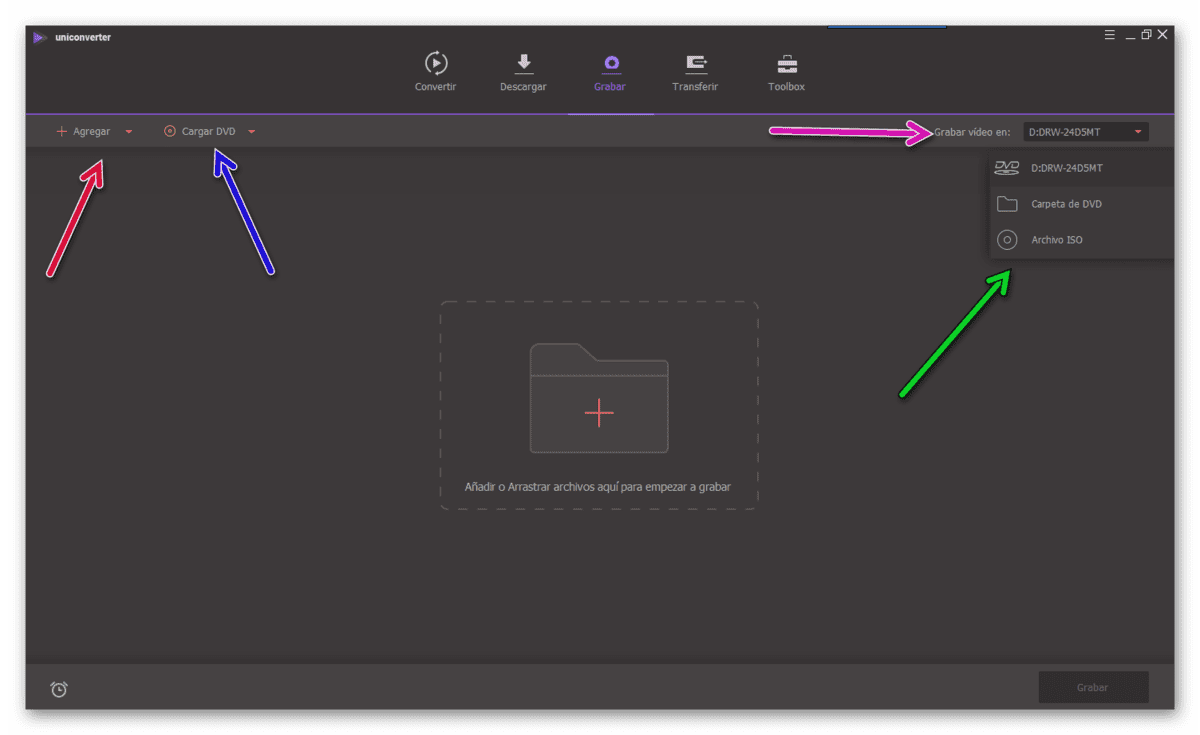Expand the Cargar DVD dropdown arrow
This screenshot has height=735, width=1200.
(x=252, y=132)
